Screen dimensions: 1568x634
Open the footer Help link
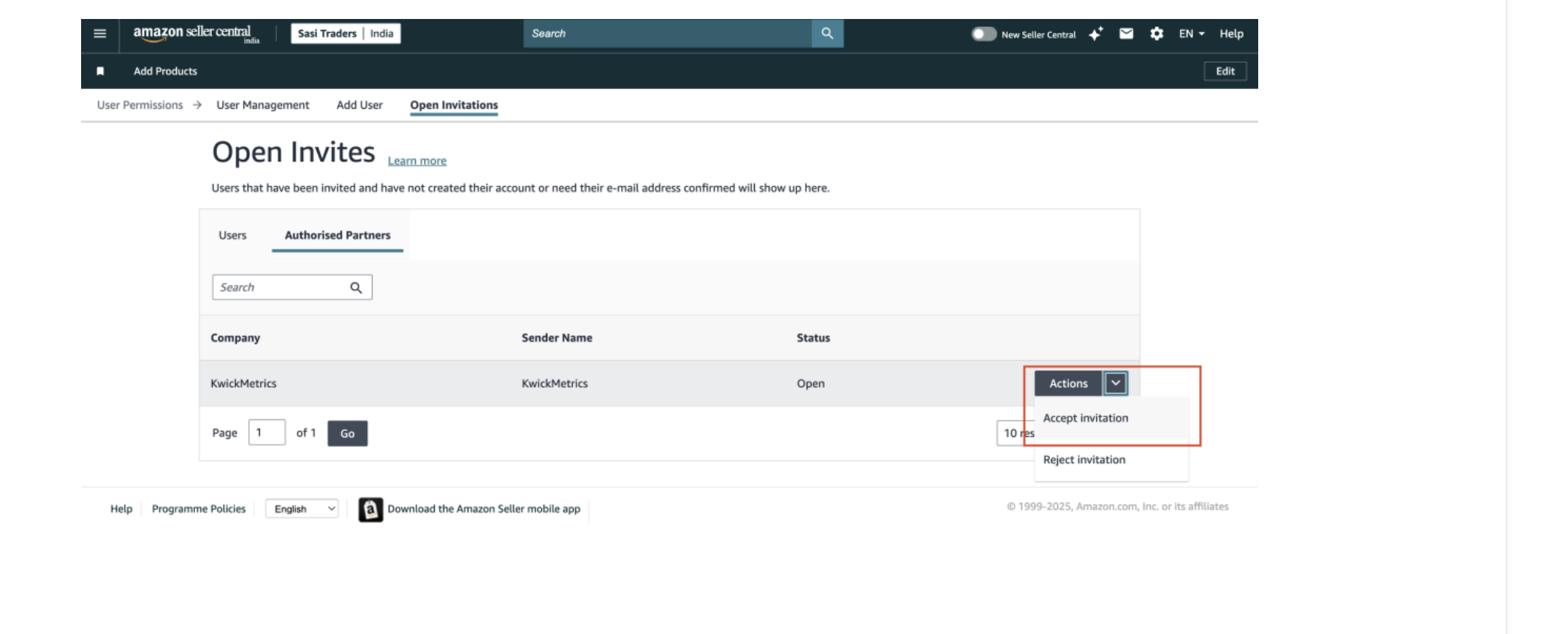click(121, 508)
